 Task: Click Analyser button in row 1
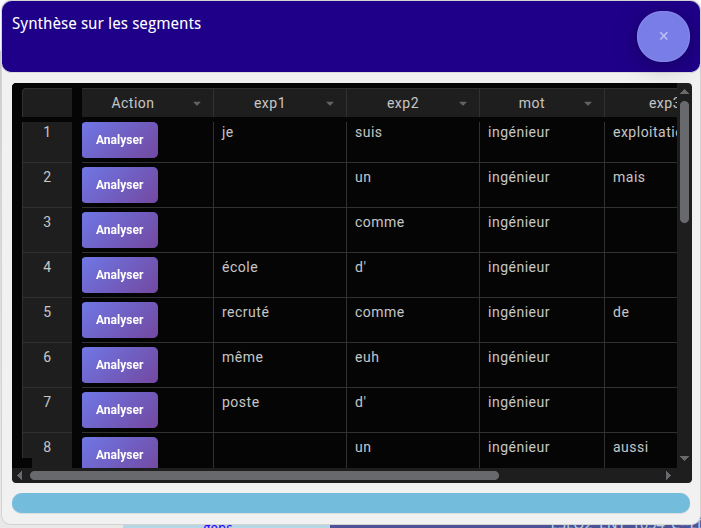[120, 140]
